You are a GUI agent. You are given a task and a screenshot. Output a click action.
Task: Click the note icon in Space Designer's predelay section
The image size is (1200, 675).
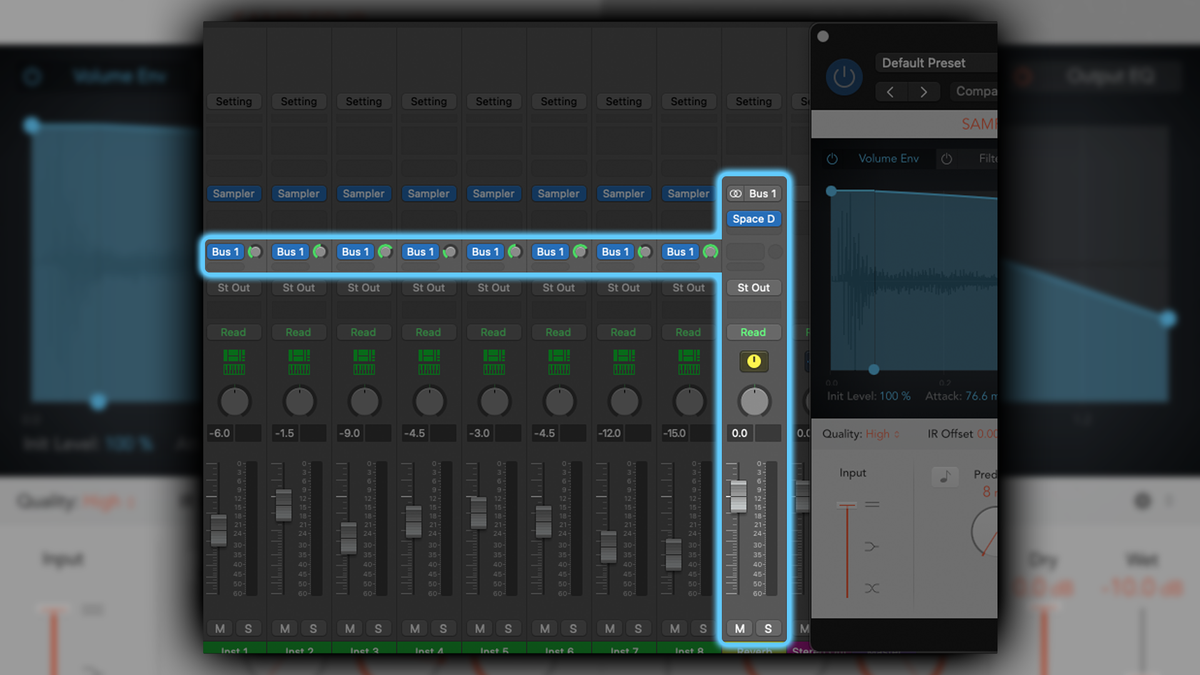coord(944,475)
